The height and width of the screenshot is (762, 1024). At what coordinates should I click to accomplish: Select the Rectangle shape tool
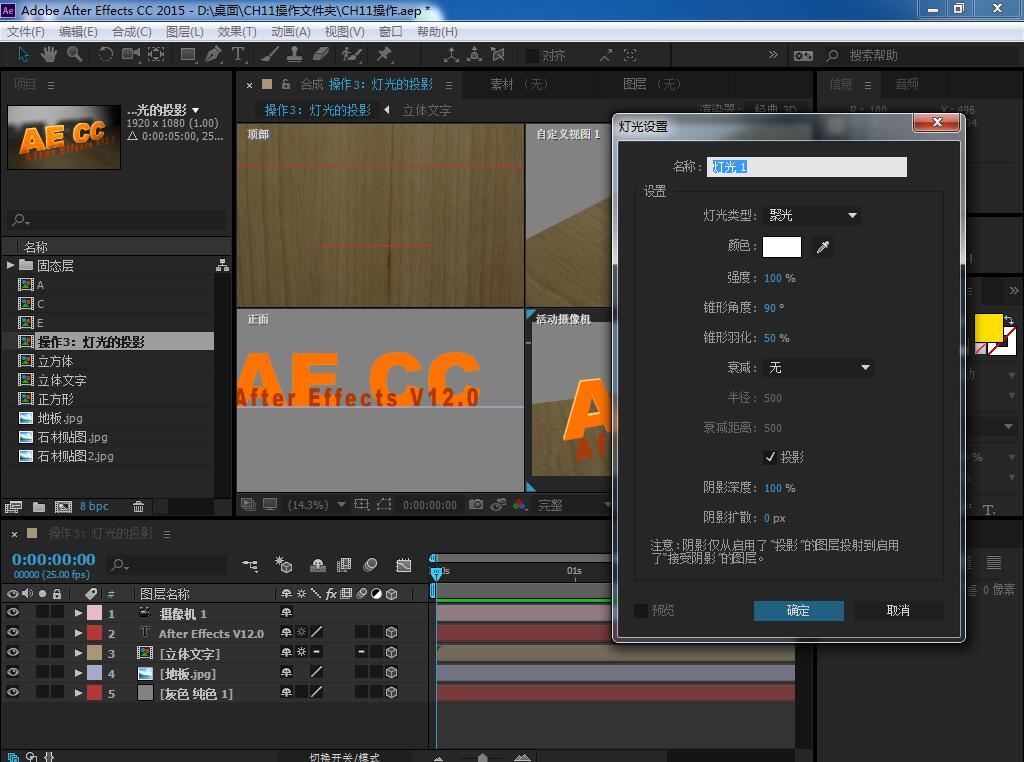pos(188,55)
